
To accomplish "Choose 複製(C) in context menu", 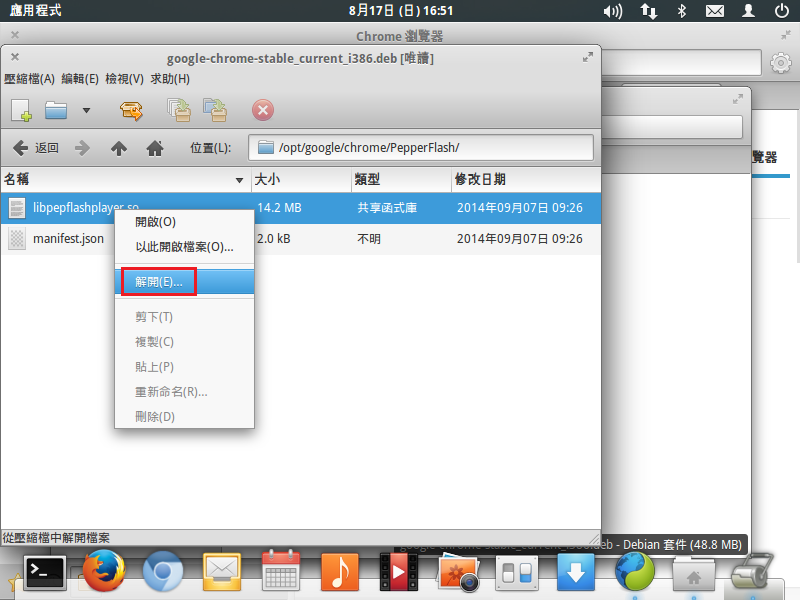I will (x=184, y=342).
